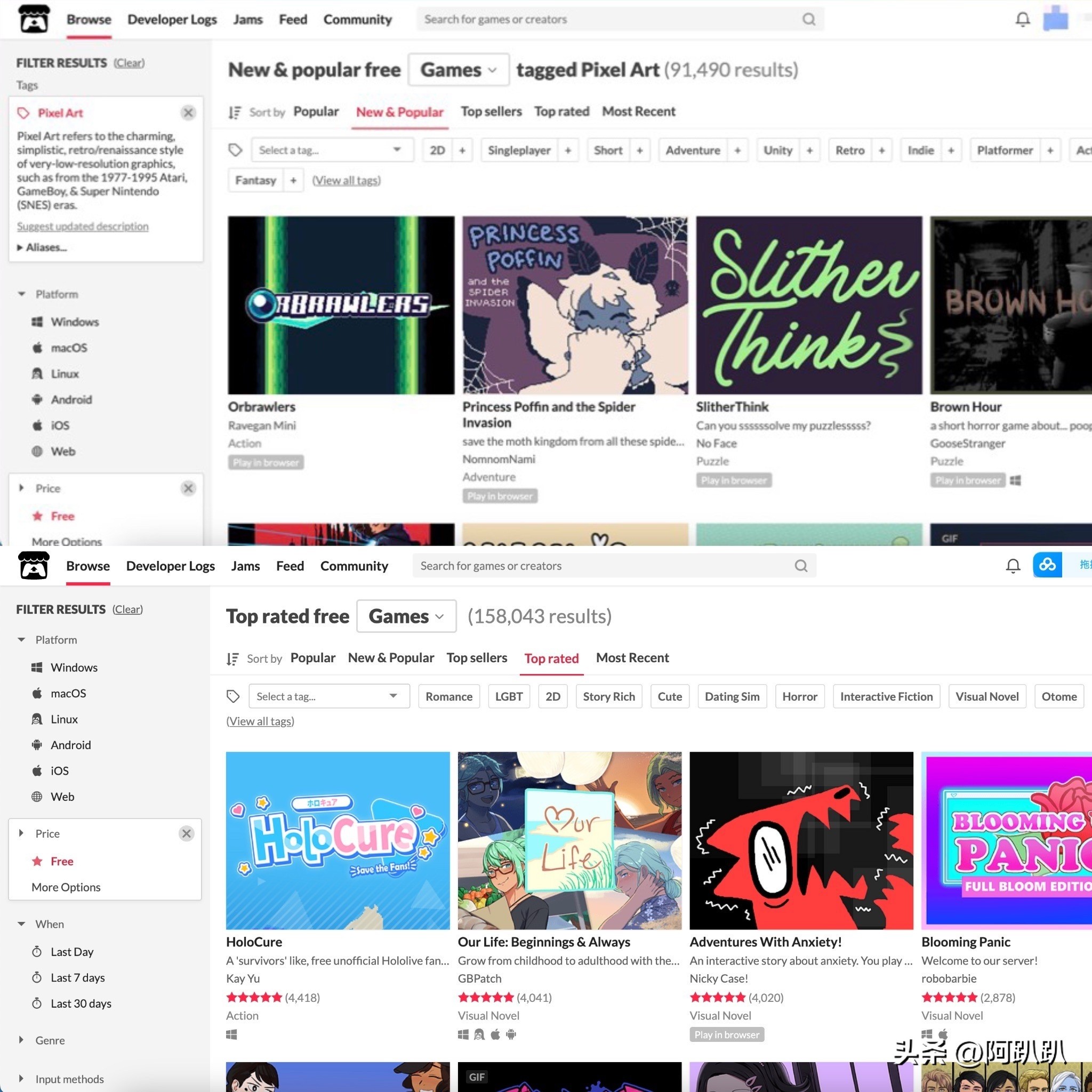Screen dimensions: 1092x1092
Task: Filter results by Last 7 days
Action: pyautogui.click(x=68, y=978)
